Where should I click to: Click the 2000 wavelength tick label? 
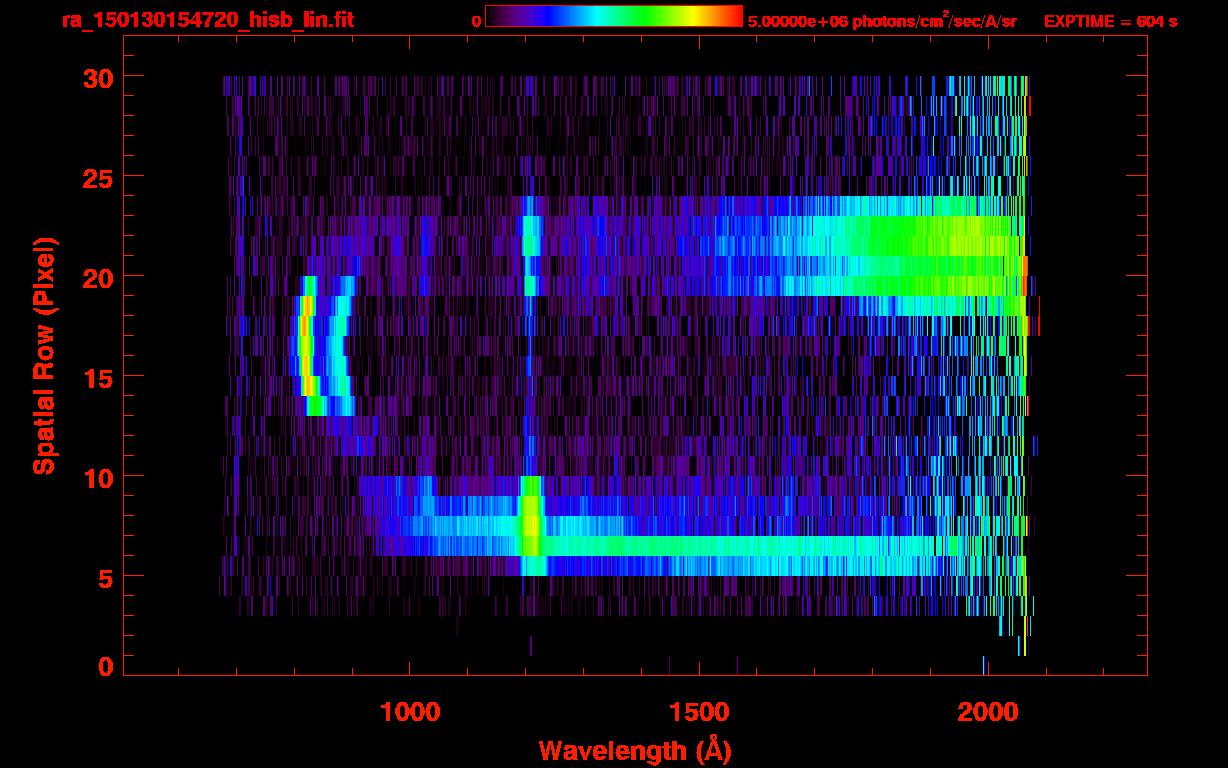click(986, 712)
